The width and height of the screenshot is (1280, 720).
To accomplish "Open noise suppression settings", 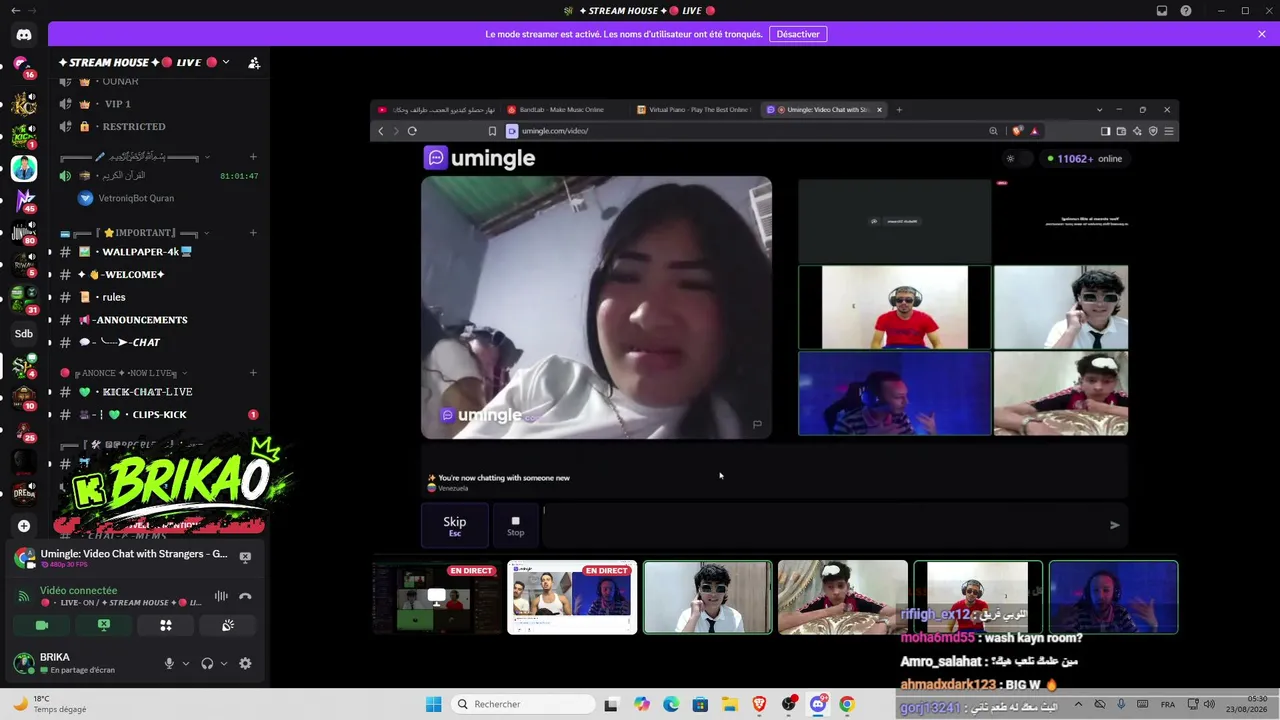I will 221,597.
